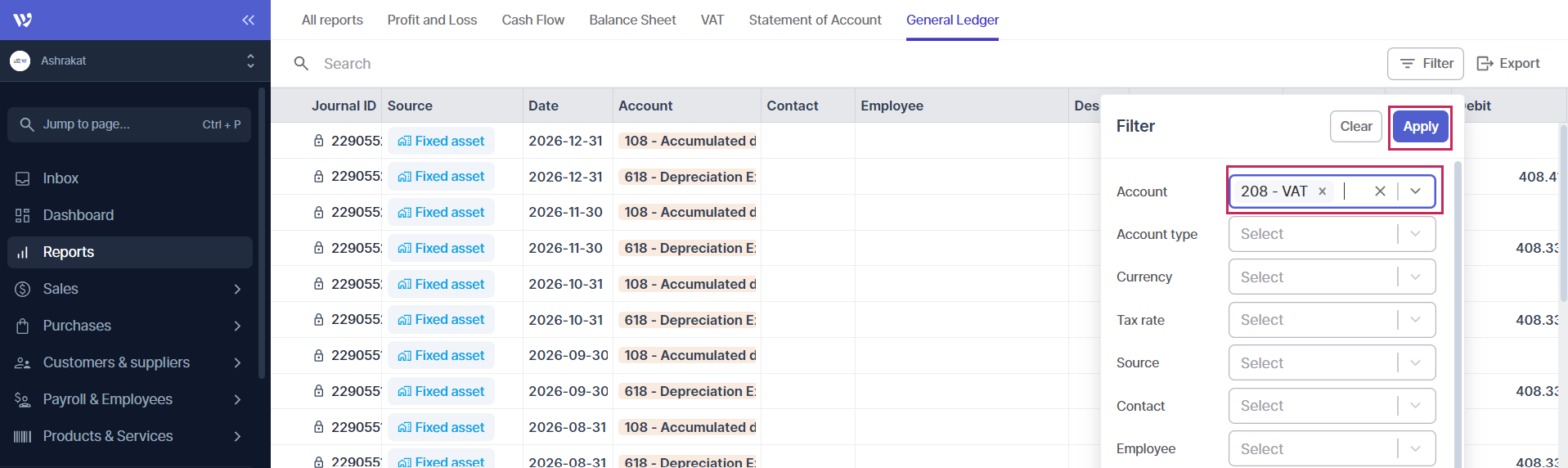Expand the Sales sidebar submenu
Viewport: 1568px width, 468px height.
237,289
